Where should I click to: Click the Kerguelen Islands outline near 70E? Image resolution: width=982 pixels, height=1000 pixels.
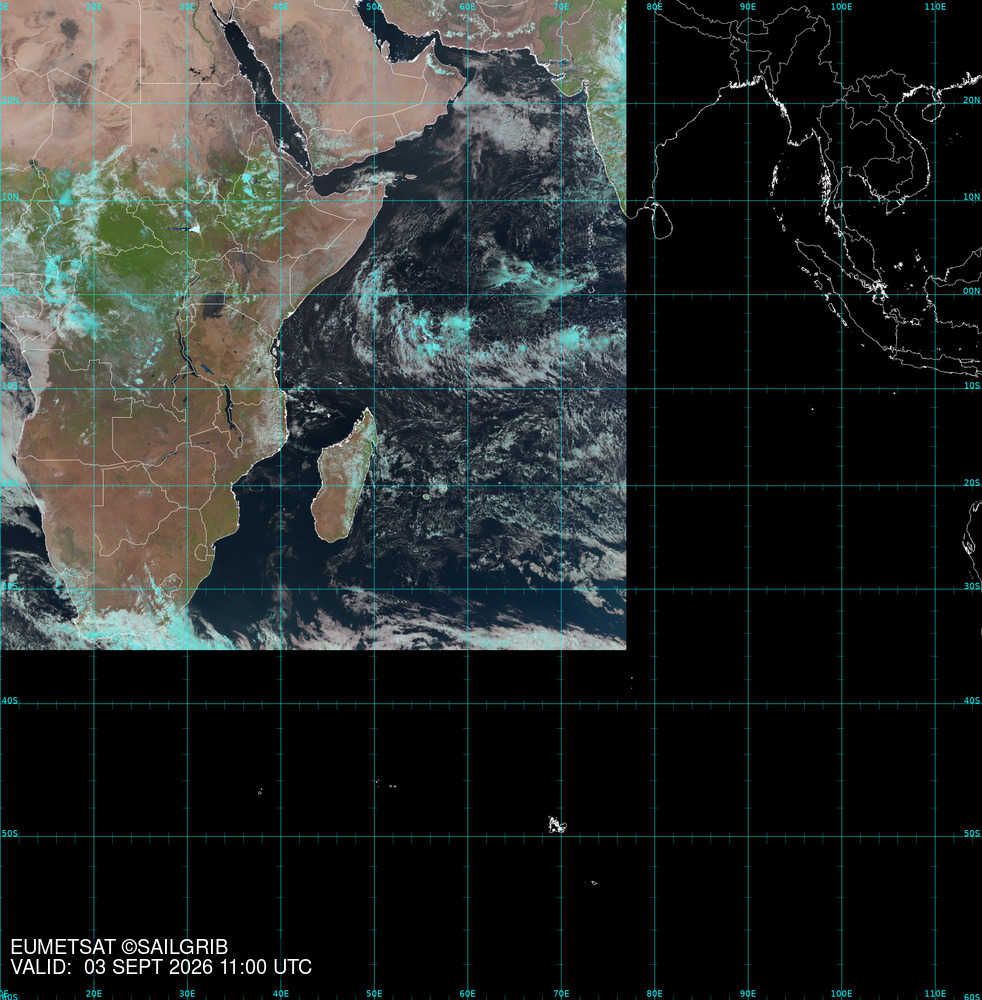[557, 825]
